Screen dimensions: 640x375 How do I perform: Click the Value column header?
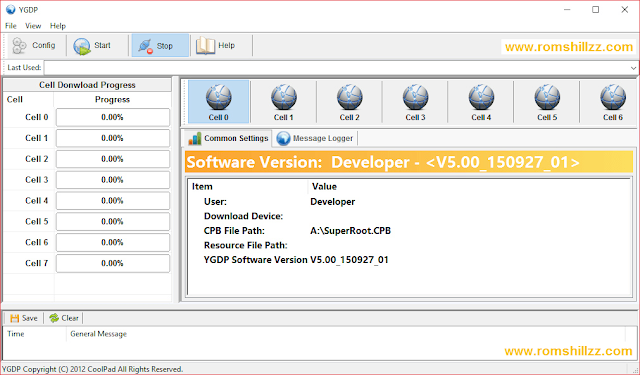(x=469, y=186)
